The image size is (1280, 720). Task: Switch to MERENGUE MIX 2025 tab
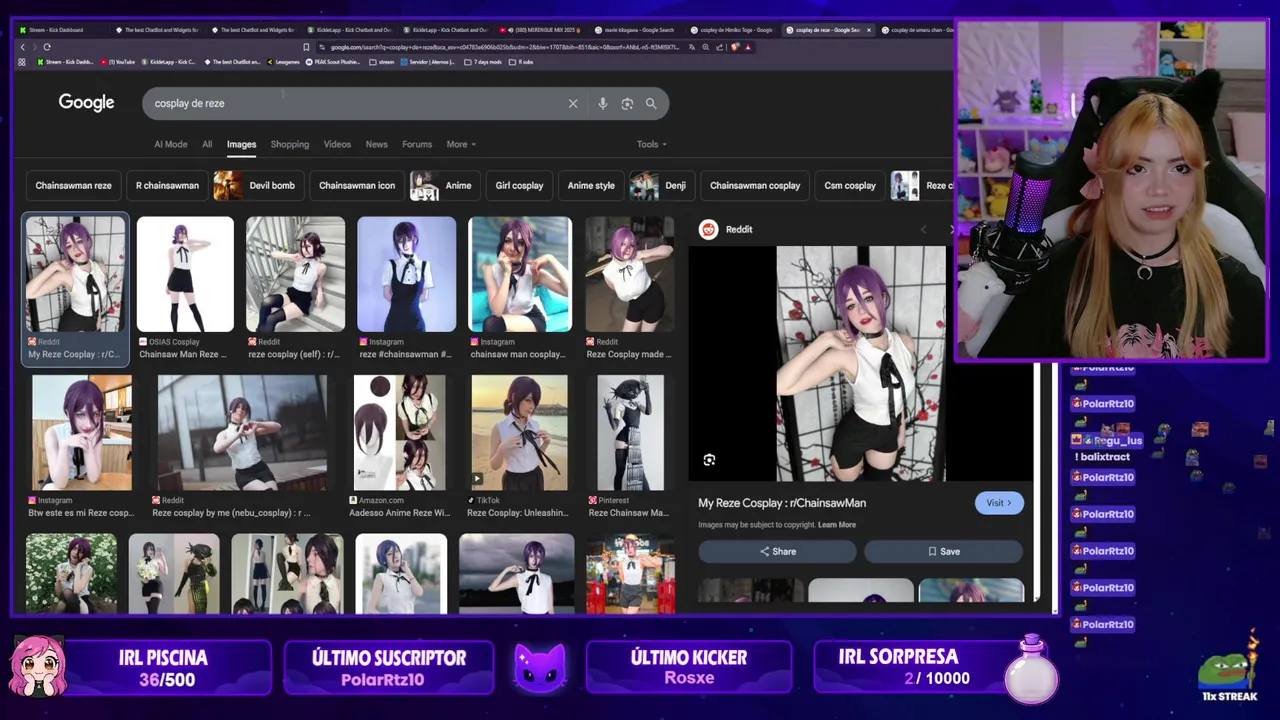pyautogui.click(x=540, y=30)
